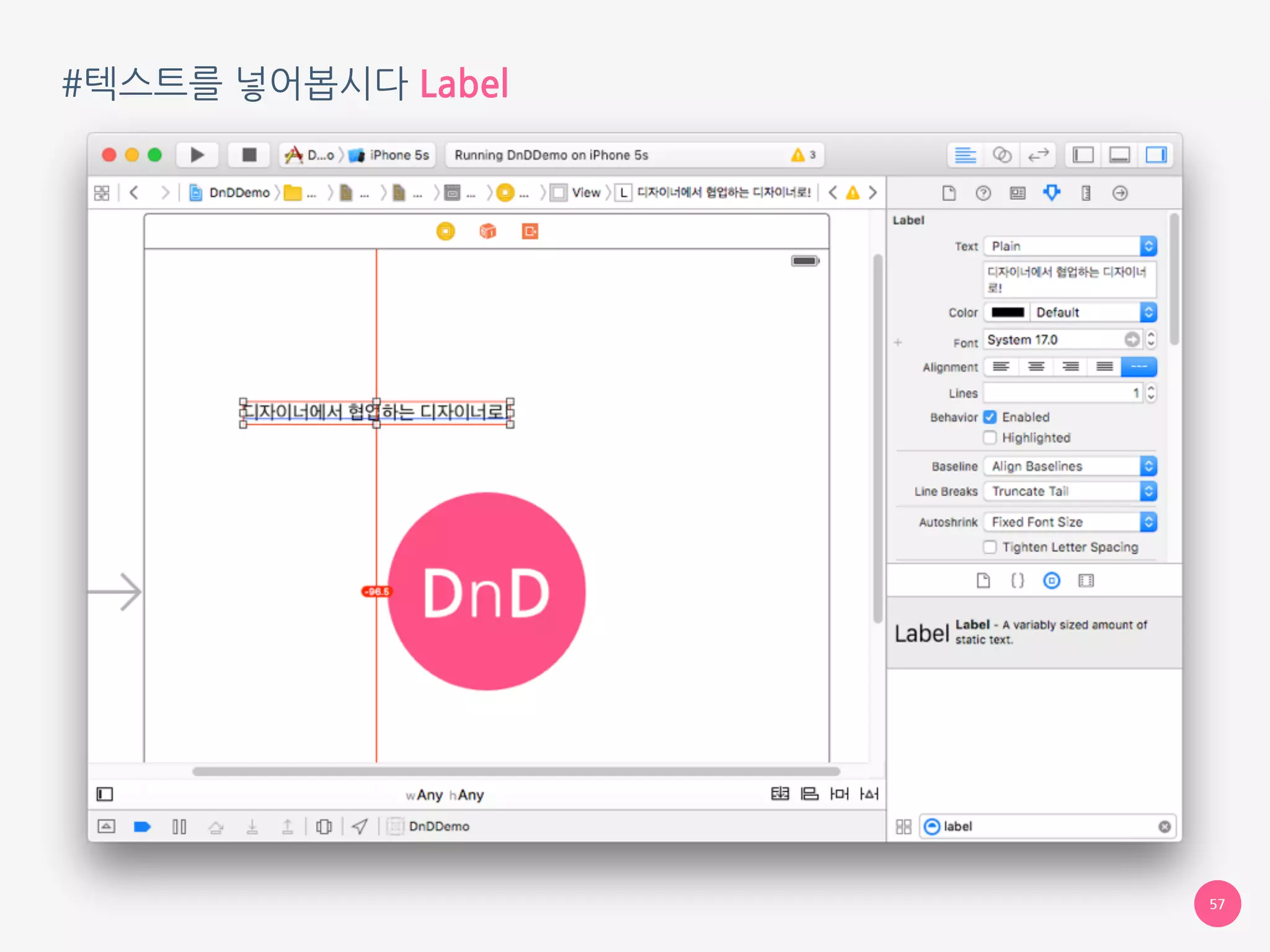This screenshot has width=1270, height=952.
Task: Click the Font System 17.0 field
Action: coord(1063,340)
